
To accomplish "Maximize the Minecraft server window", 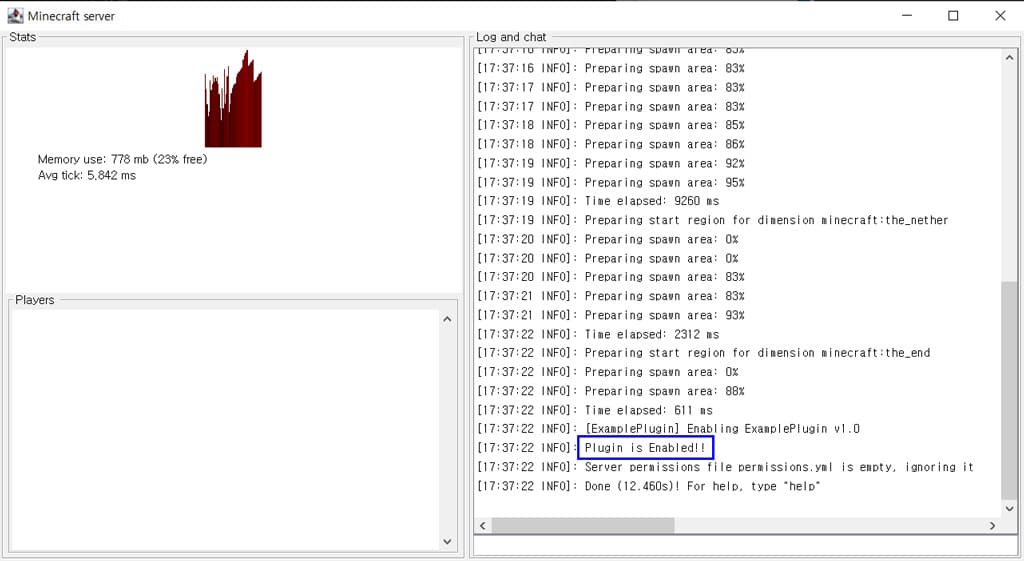I will [x=953, y=16].
